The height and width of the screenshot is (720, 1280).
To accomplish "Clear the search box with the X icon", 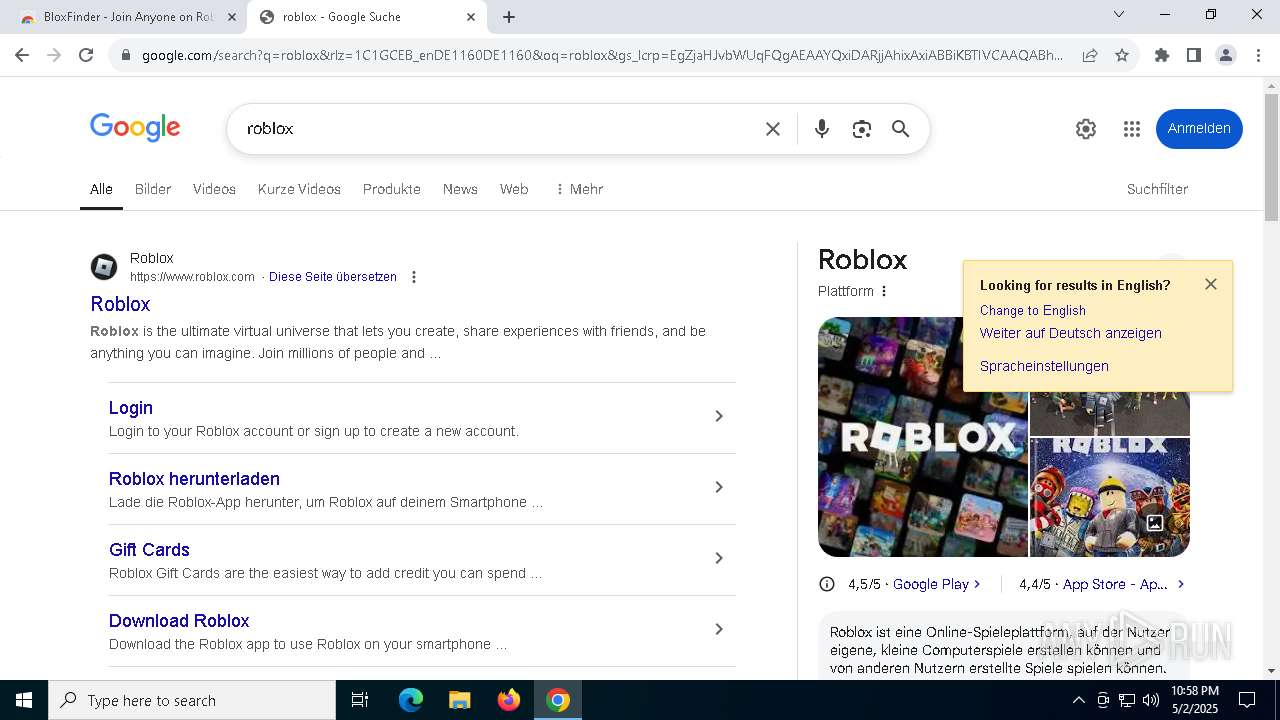I will pos(773,129).
